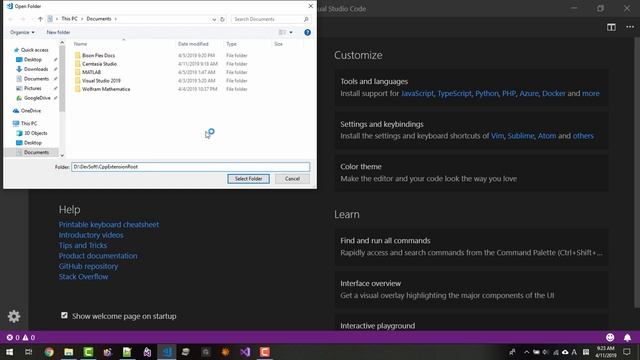Switch to VS Code taskbar icon
This screenshot has width=640, height=360.
[167, 352]
